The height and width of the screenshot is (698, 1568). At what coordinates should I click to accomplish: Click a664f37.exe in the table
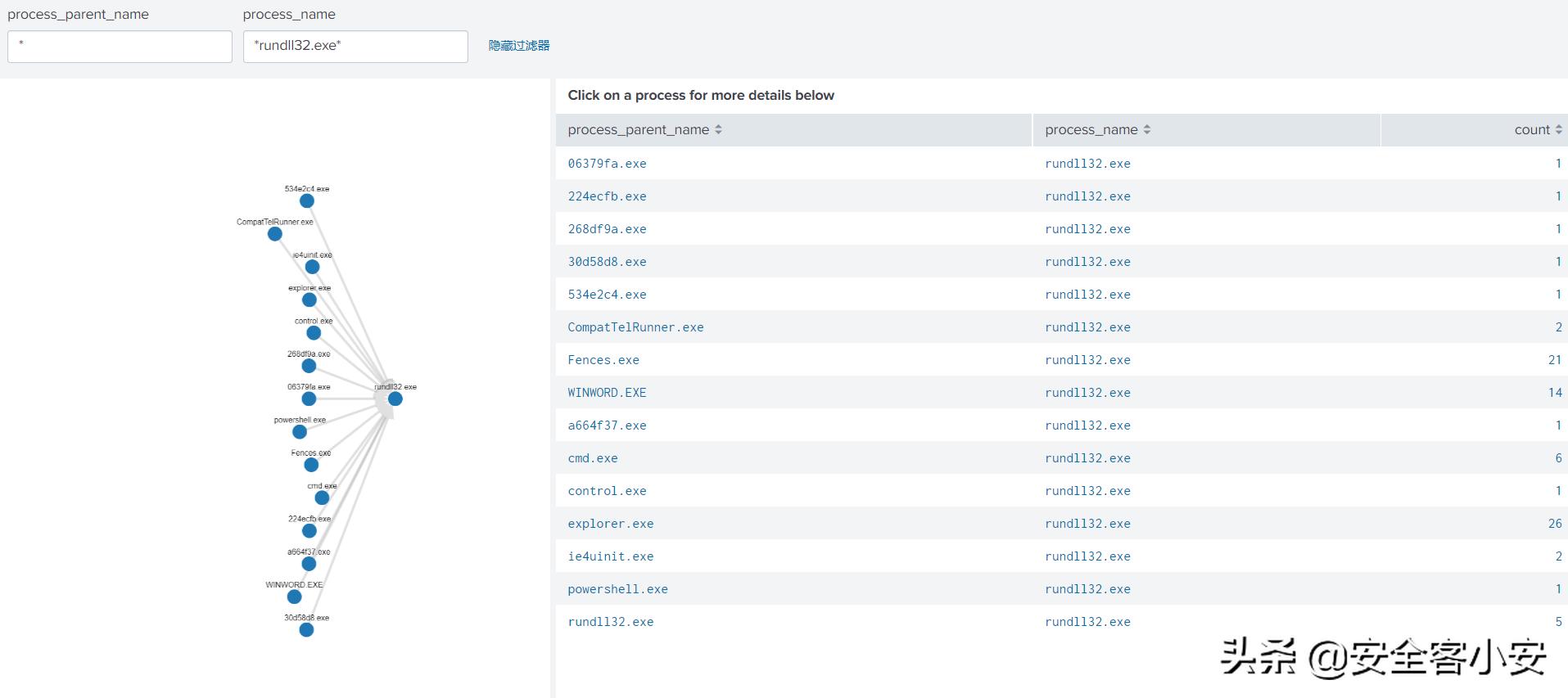(607, 426)
